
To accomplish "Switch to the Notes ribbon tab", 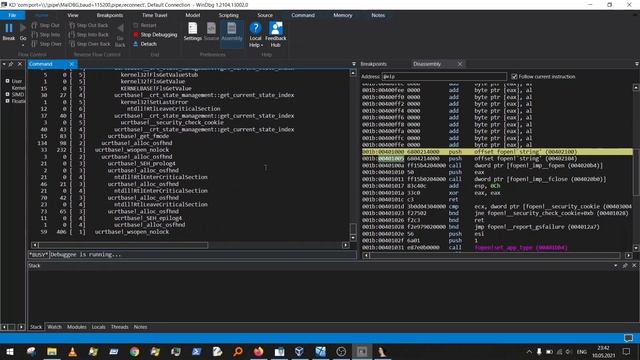I will click(378, 15).
